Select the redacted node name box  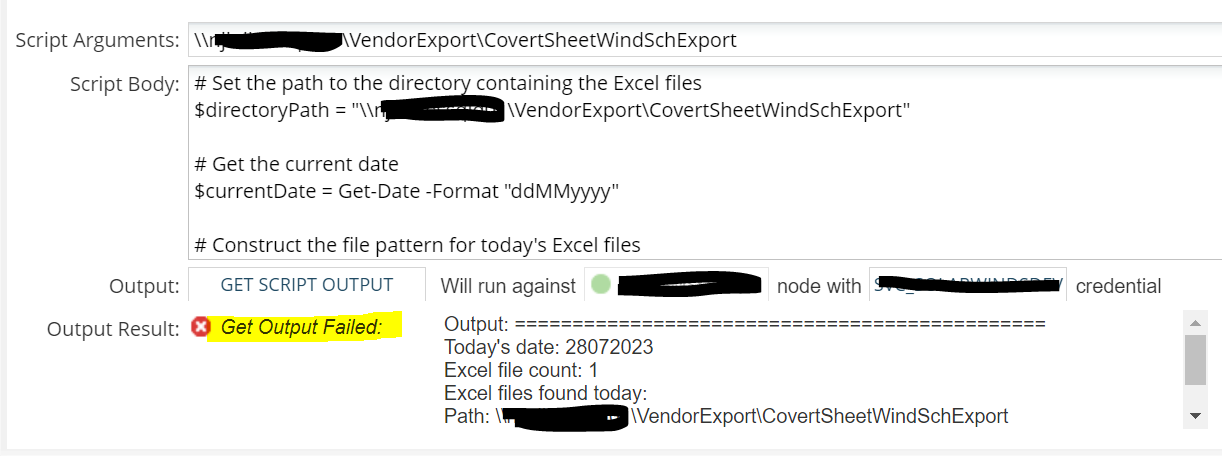(x=676, y=285)
